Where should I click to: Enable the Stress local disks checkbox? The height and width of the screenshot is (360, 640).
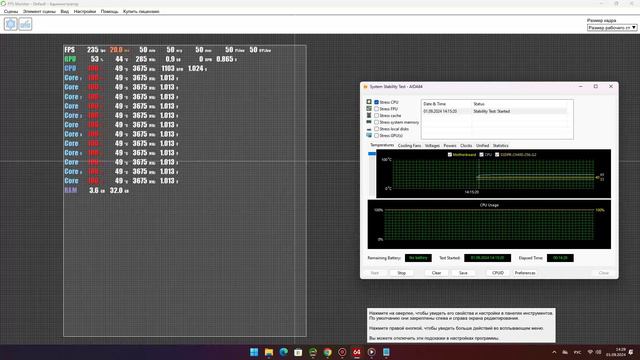(x=376, y=129)
